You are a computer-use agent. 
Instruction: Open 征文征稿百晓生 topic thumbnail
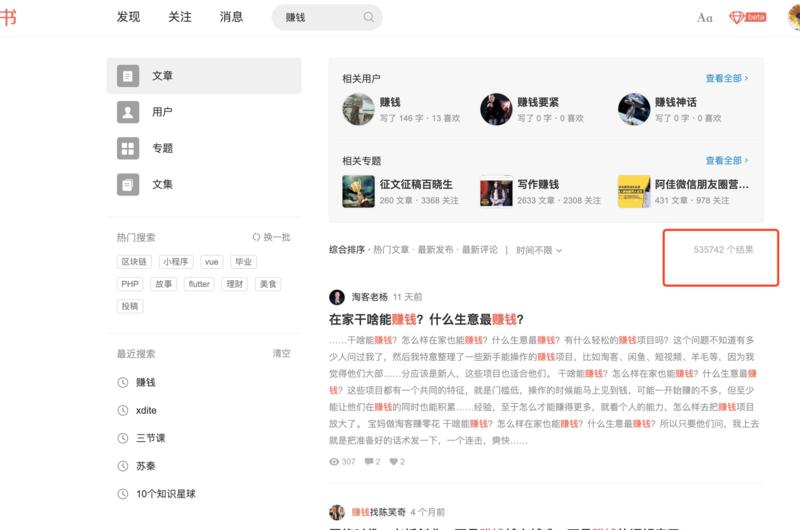(358, 191)
